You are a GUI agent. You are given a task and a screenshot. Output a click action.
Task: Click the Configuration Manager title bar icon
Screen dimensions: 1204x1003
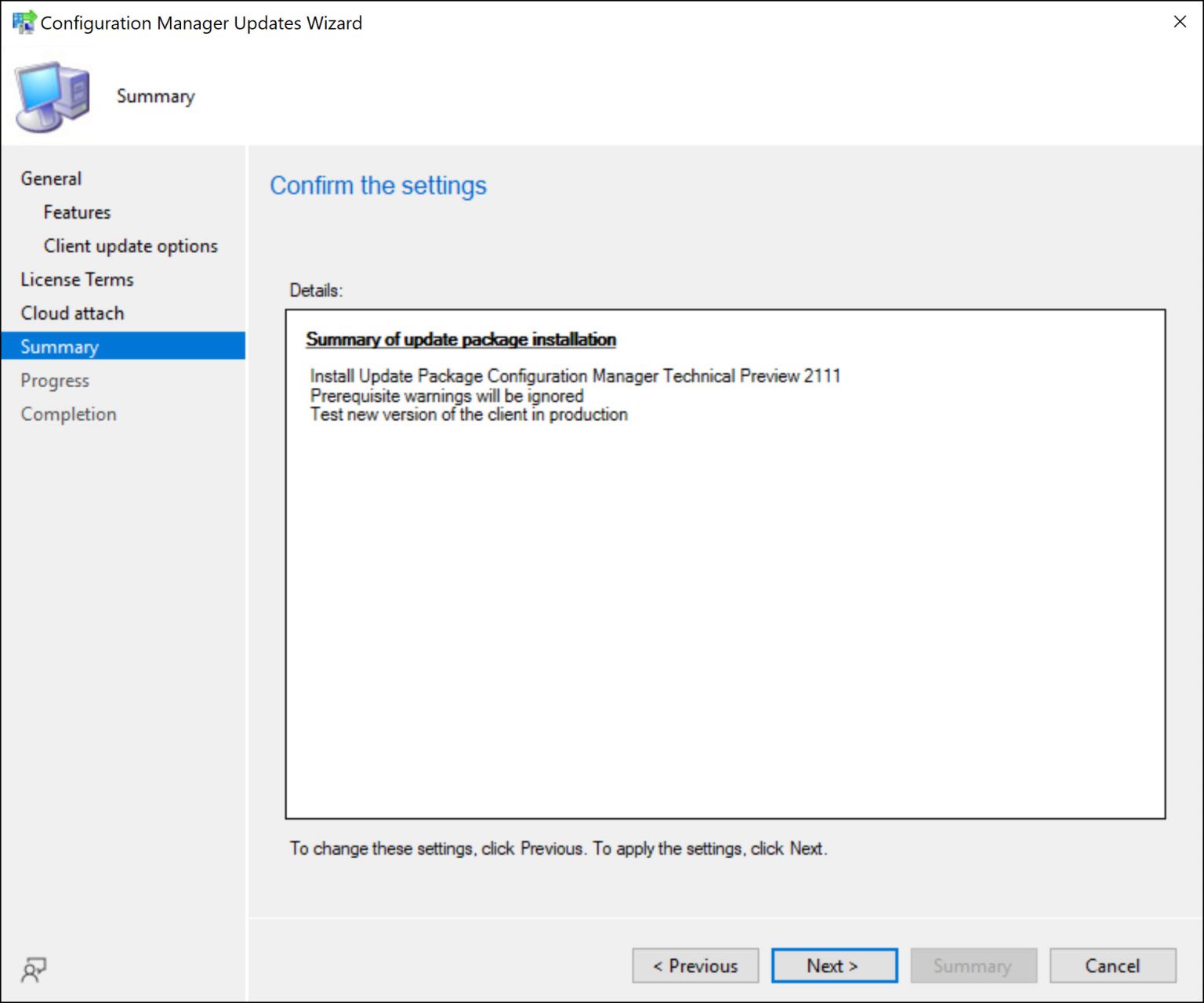(x=24, y=22)
